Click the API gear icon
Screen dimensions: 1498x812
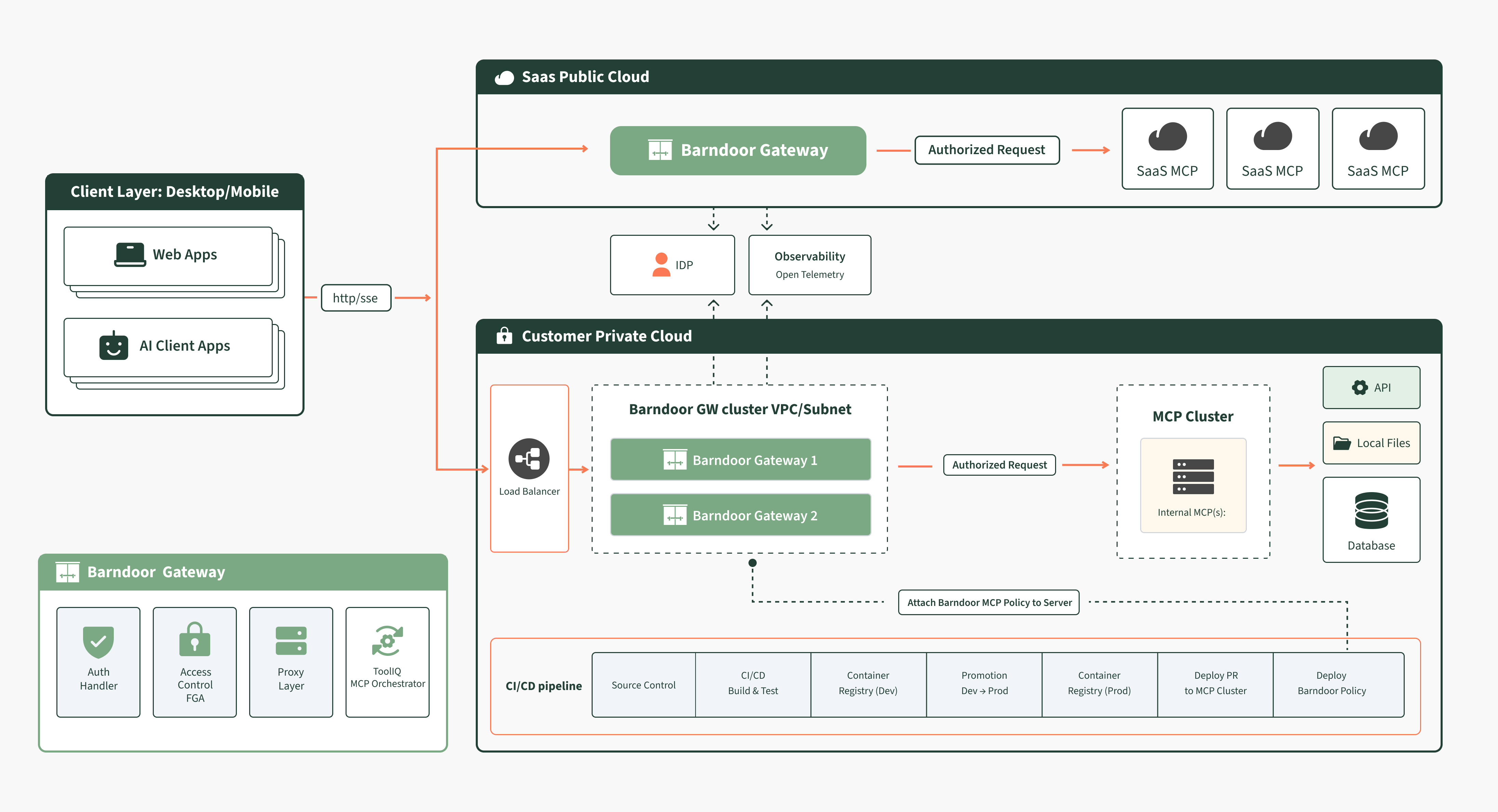point(1360,388)
